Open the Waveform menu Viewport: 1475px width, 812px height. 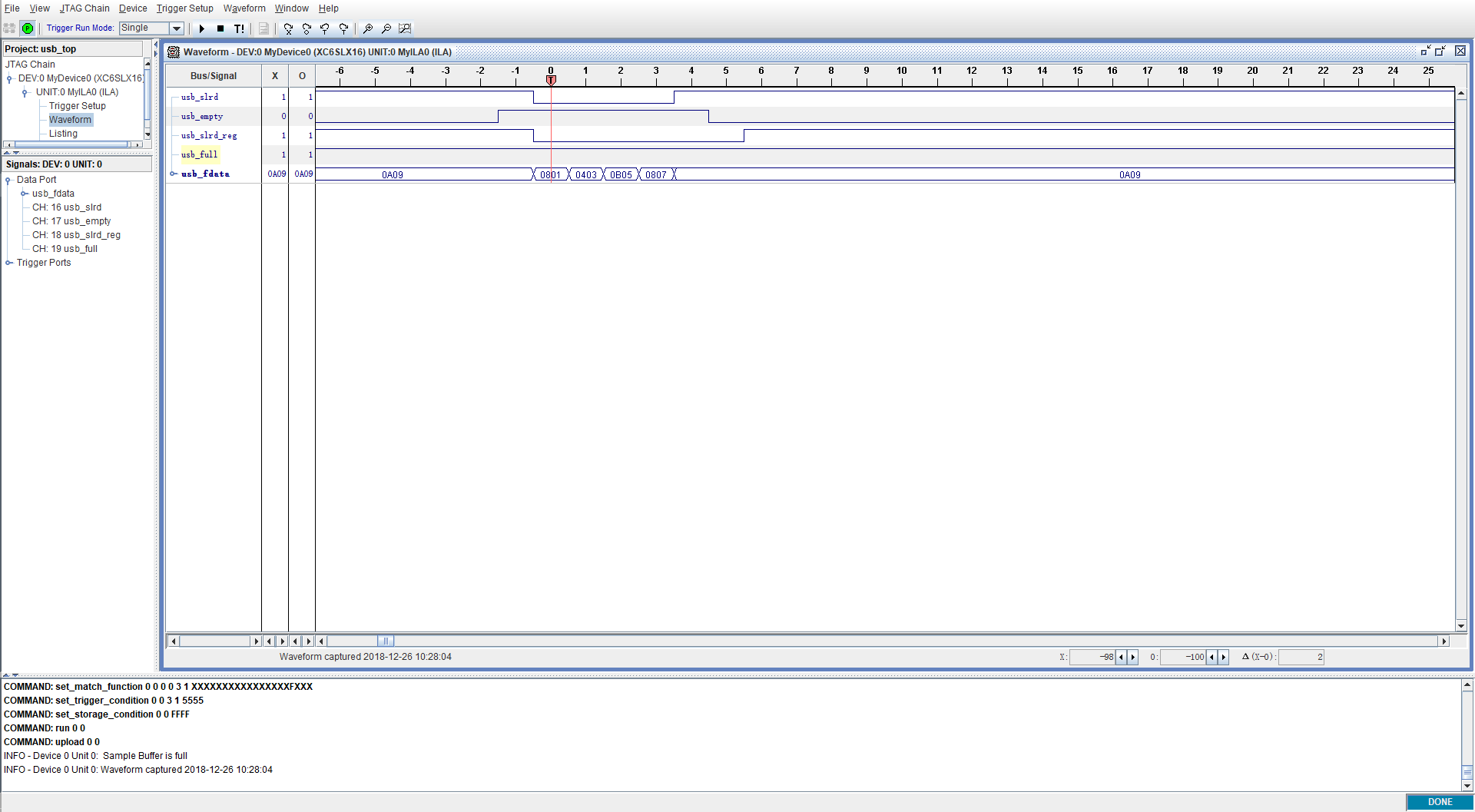point(244,8)
